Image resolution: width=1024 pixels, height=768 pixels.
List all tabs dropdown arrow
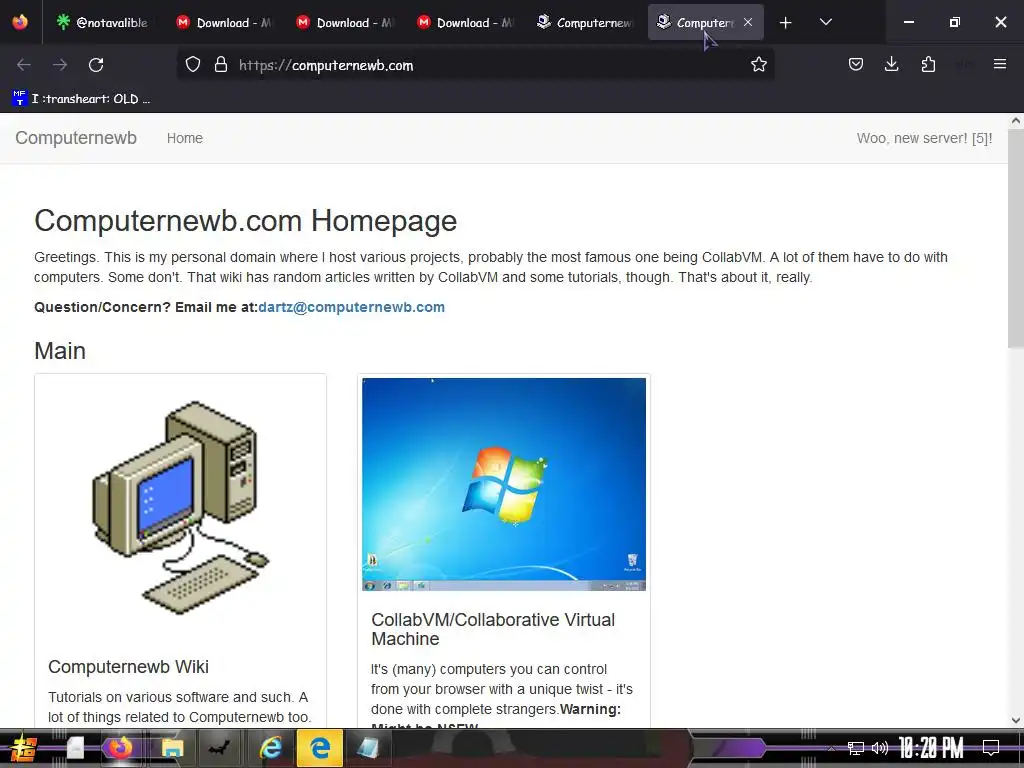tap(825, 23)
